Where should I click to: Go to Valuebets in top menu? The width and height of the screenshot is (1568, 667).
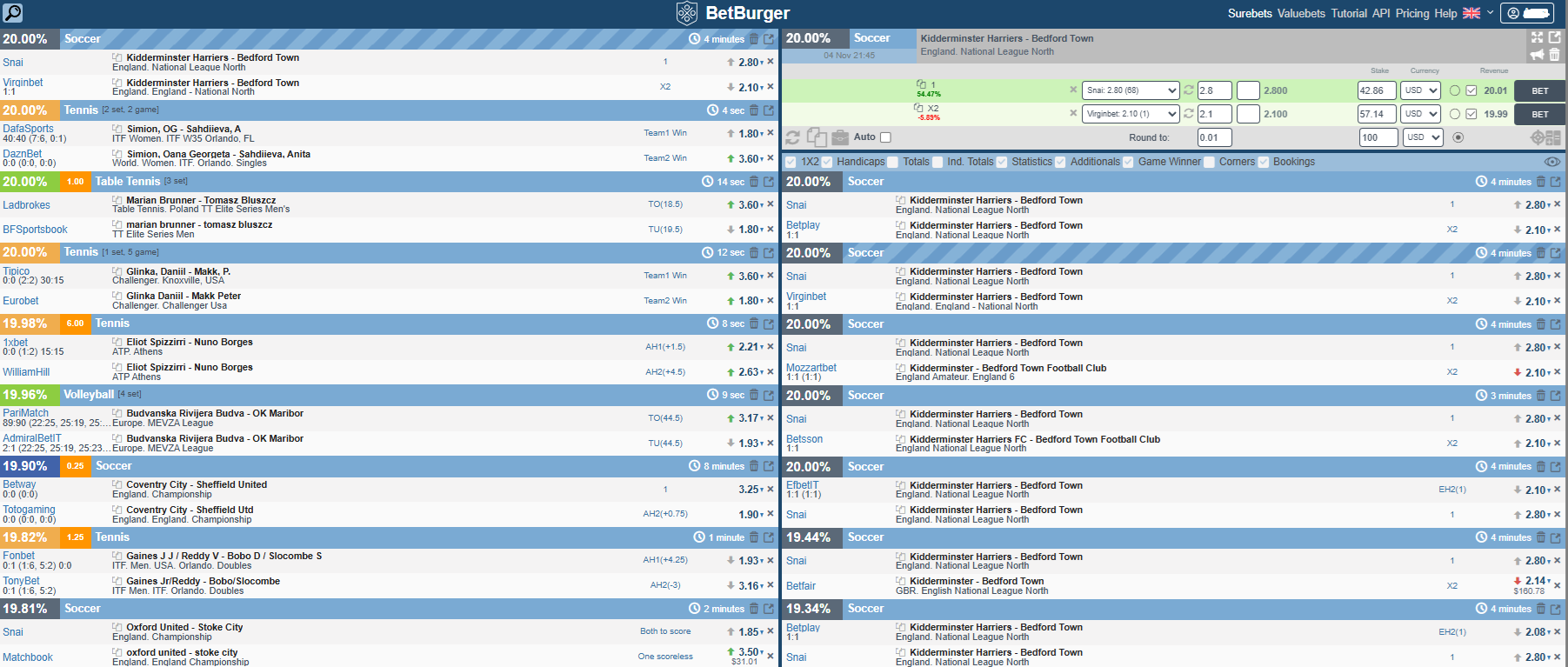1301,13
